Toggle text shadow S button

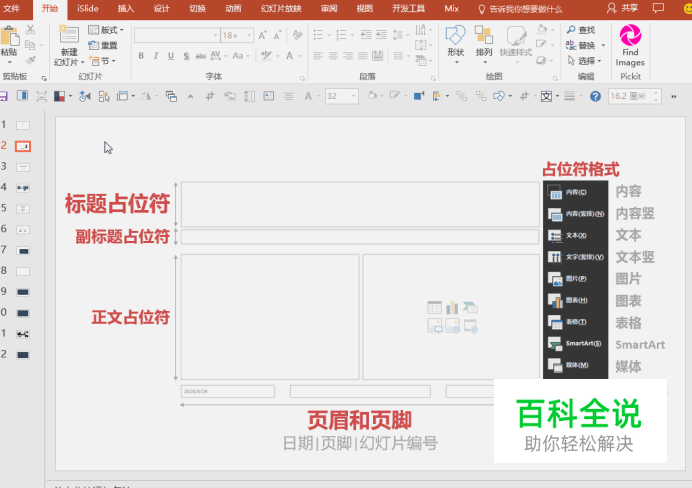[x=186, y=56]
